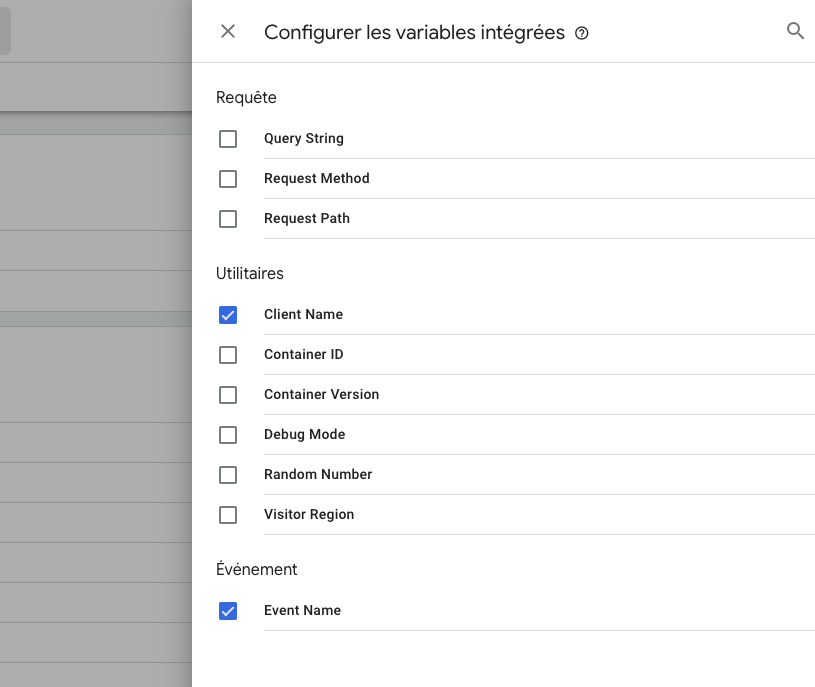Click the dimmed background area beside panel

[96, 364]
